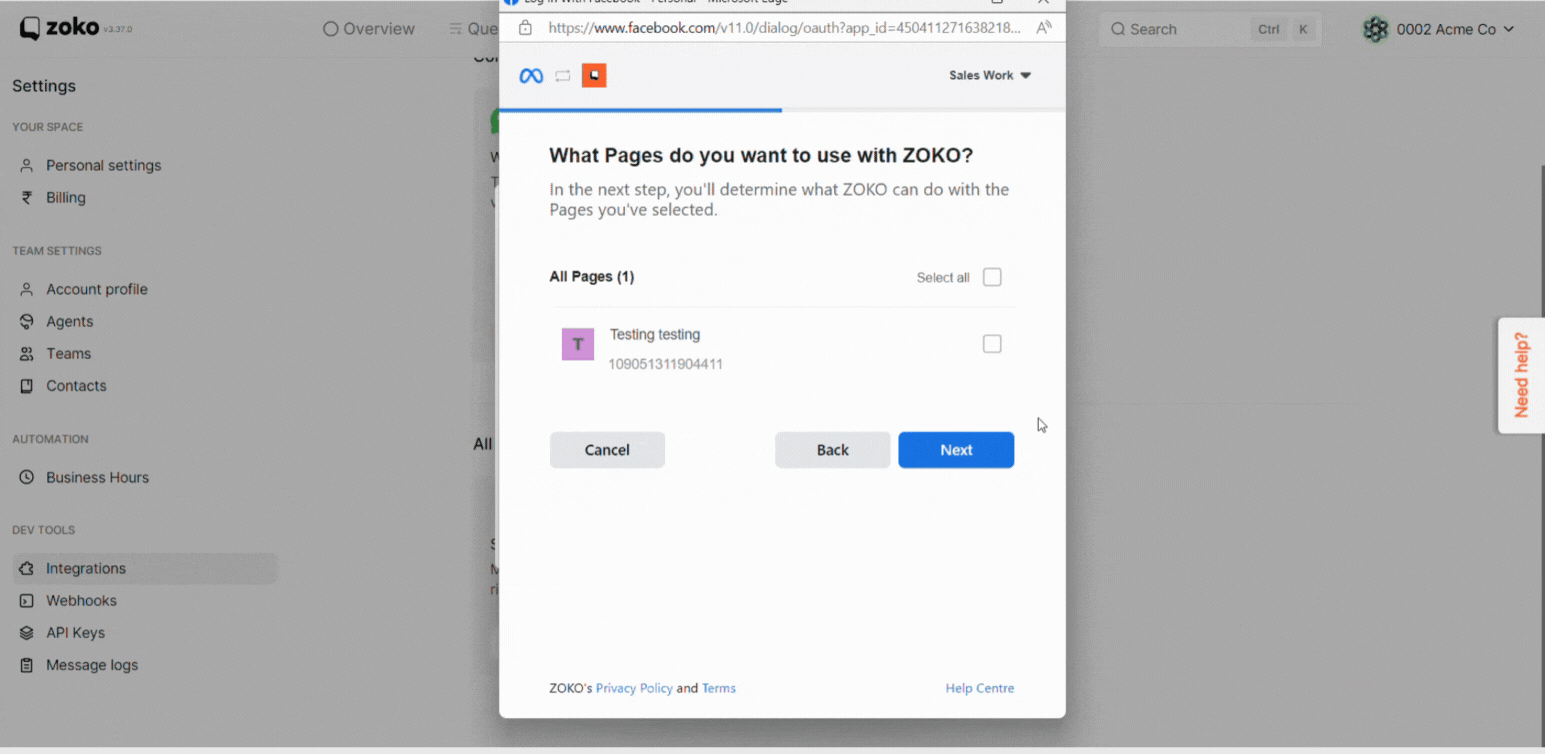1545x754 pixels.
Task: Click the All Pages (1) heading
Action: tap(592, 277)
